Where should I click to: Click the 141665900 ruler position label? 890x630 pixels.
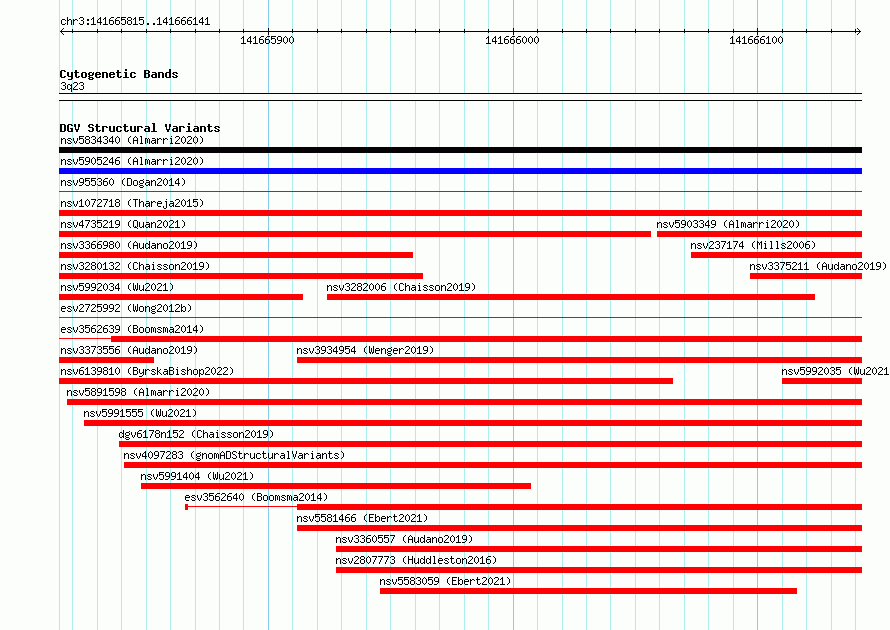pos(267,40)
